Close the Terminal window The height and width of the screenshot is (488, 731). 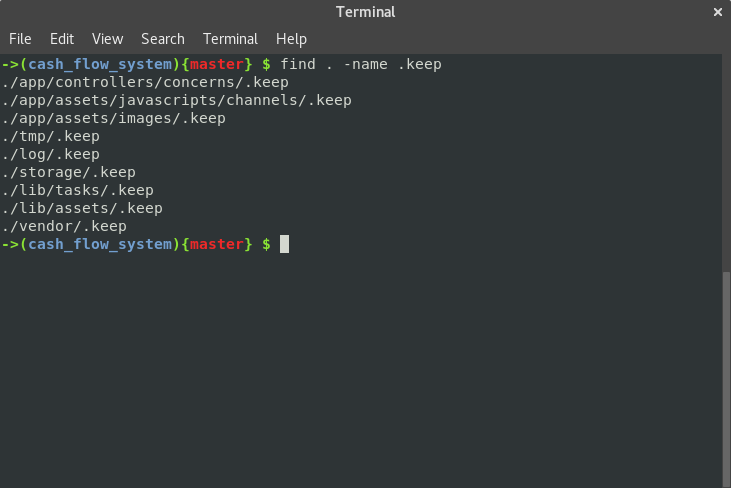717,12
